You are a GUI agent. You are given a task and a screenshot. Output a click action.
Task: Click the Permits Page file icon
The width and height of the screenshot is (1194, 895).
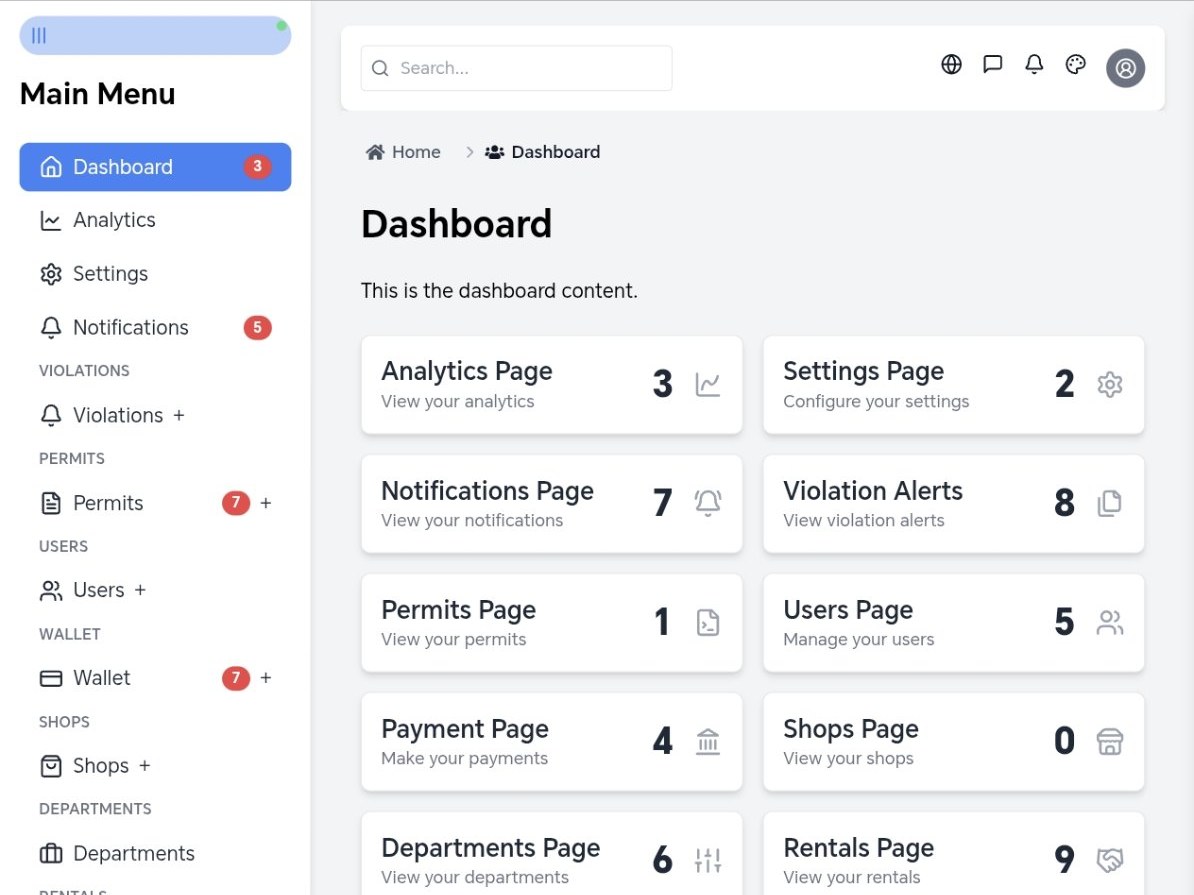coord(707,622)
